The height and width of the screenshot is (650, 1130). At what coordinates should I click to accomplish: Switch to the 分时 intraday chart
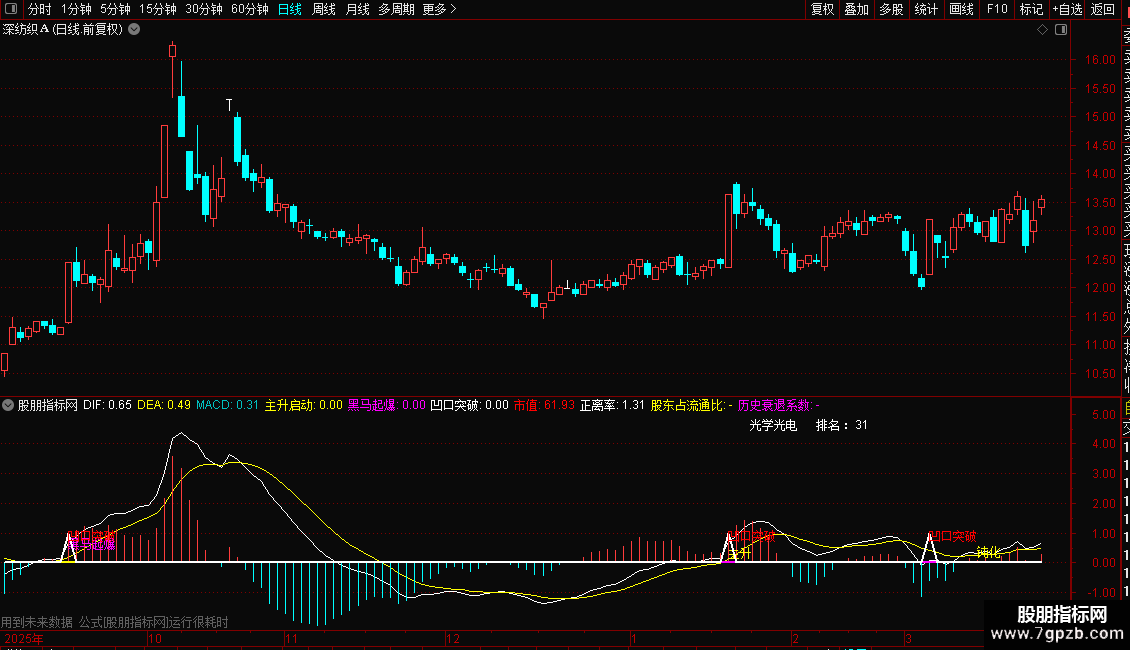click(x=40, y=9)
